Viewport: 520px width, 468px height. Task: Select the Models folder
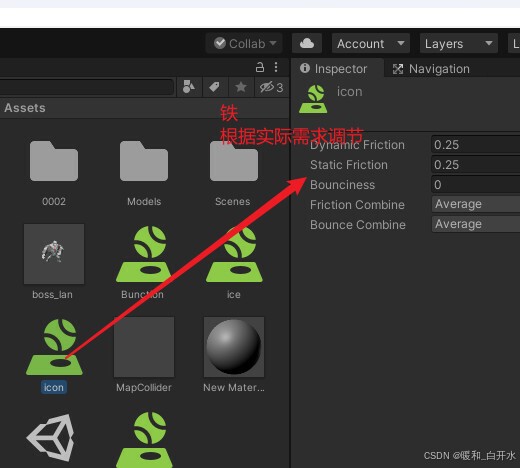pos(144,161)
